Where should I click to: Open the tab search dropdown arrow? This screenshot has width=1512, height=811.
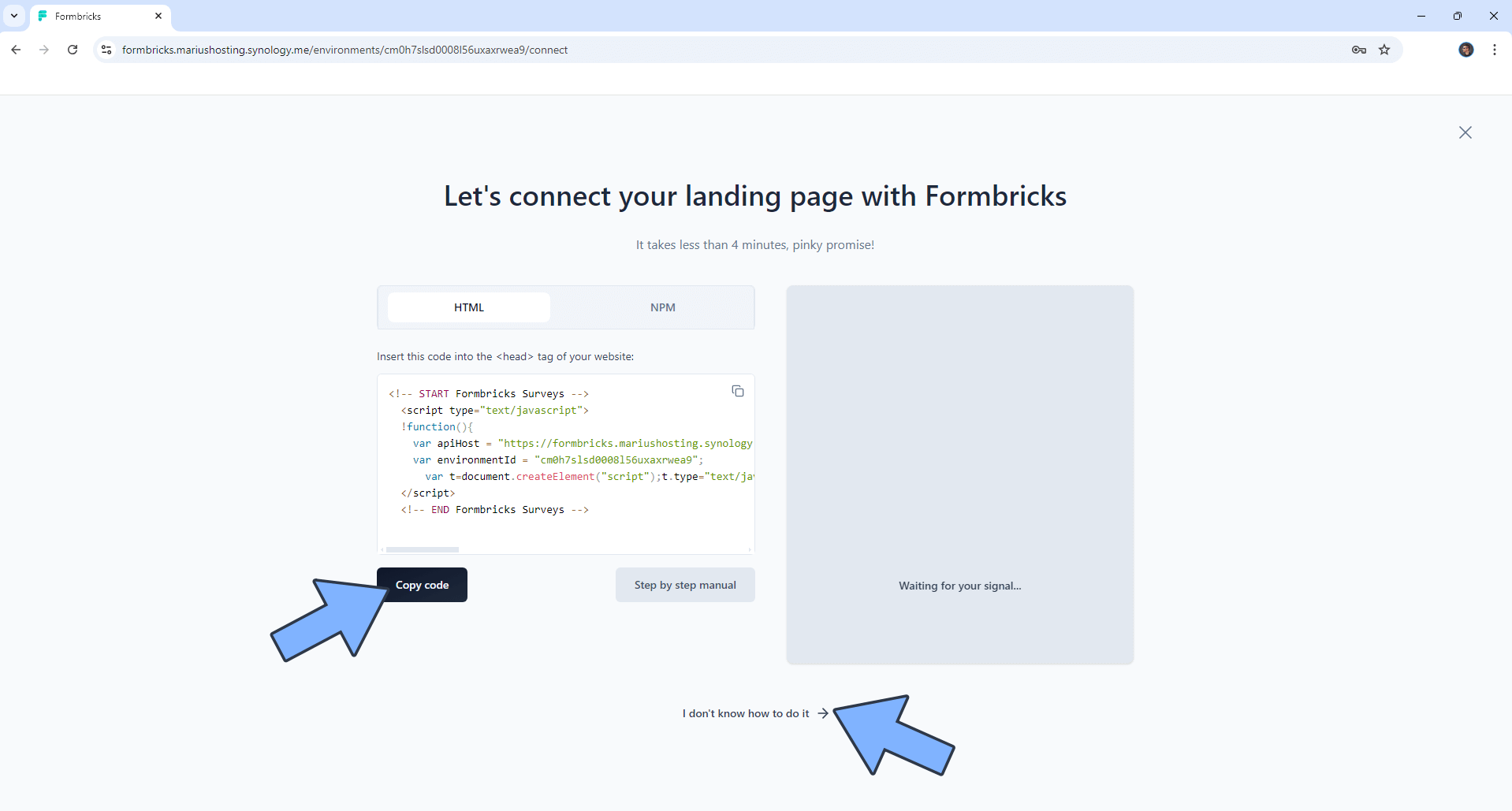14,16
